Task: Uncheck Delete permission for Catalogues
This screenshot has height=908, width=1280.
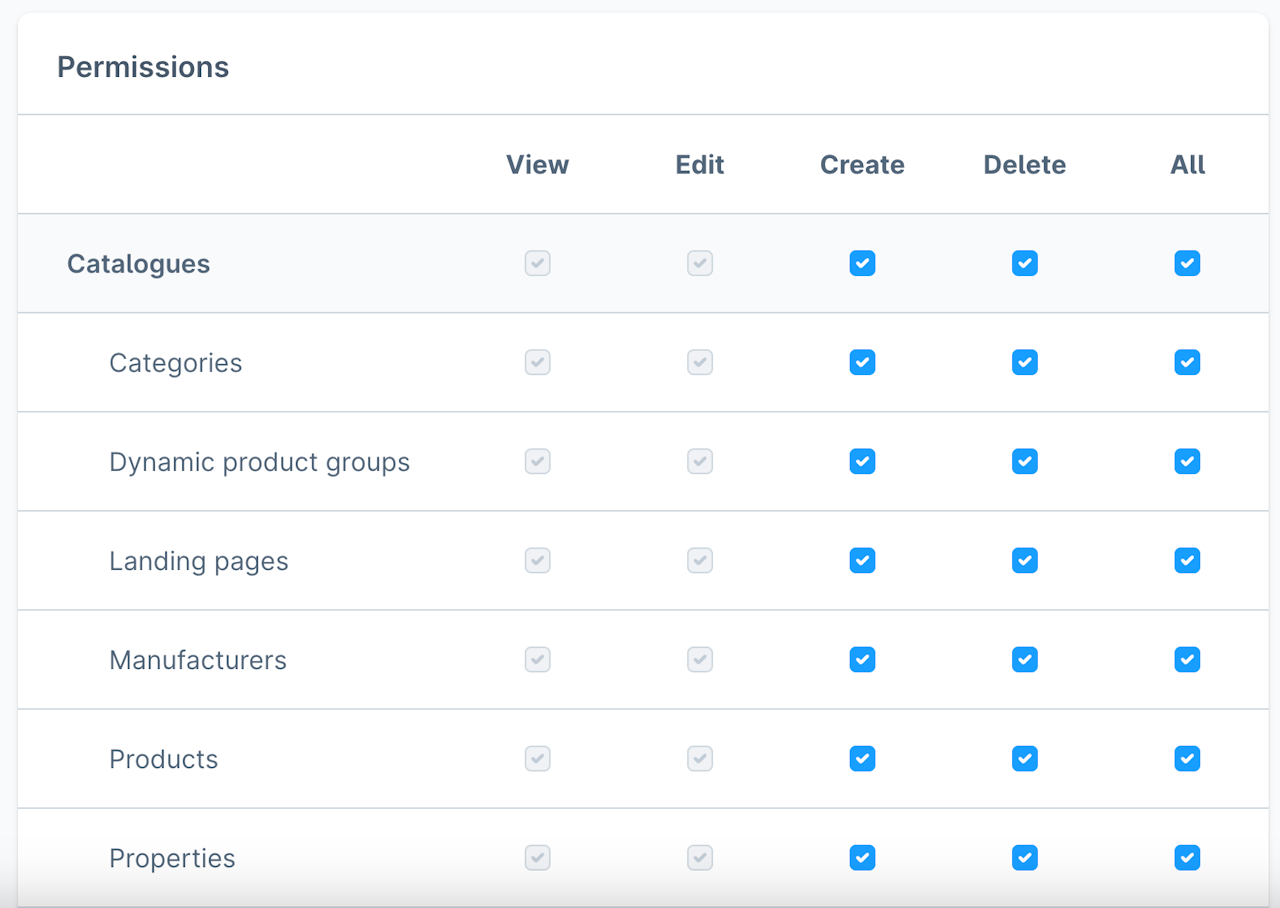Action: 1024,263
